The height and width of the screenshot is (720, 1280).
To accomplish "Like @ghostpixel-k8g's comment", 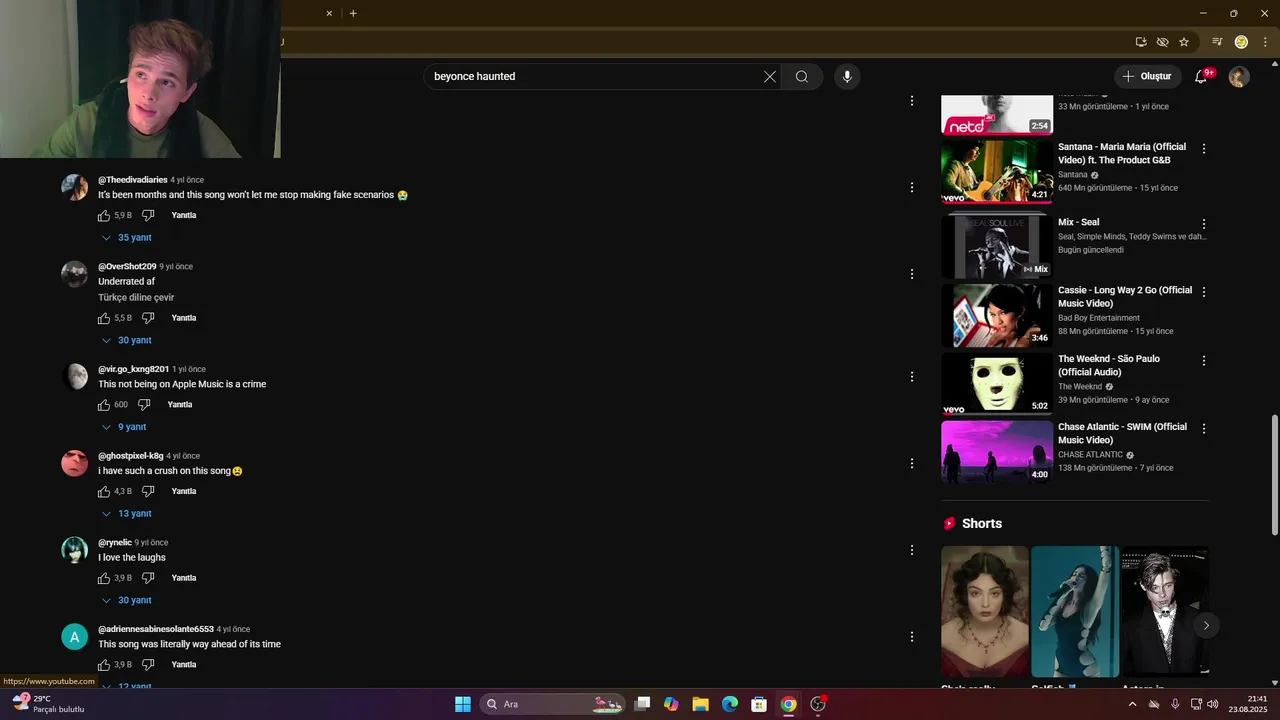I will tap(104, 492).
